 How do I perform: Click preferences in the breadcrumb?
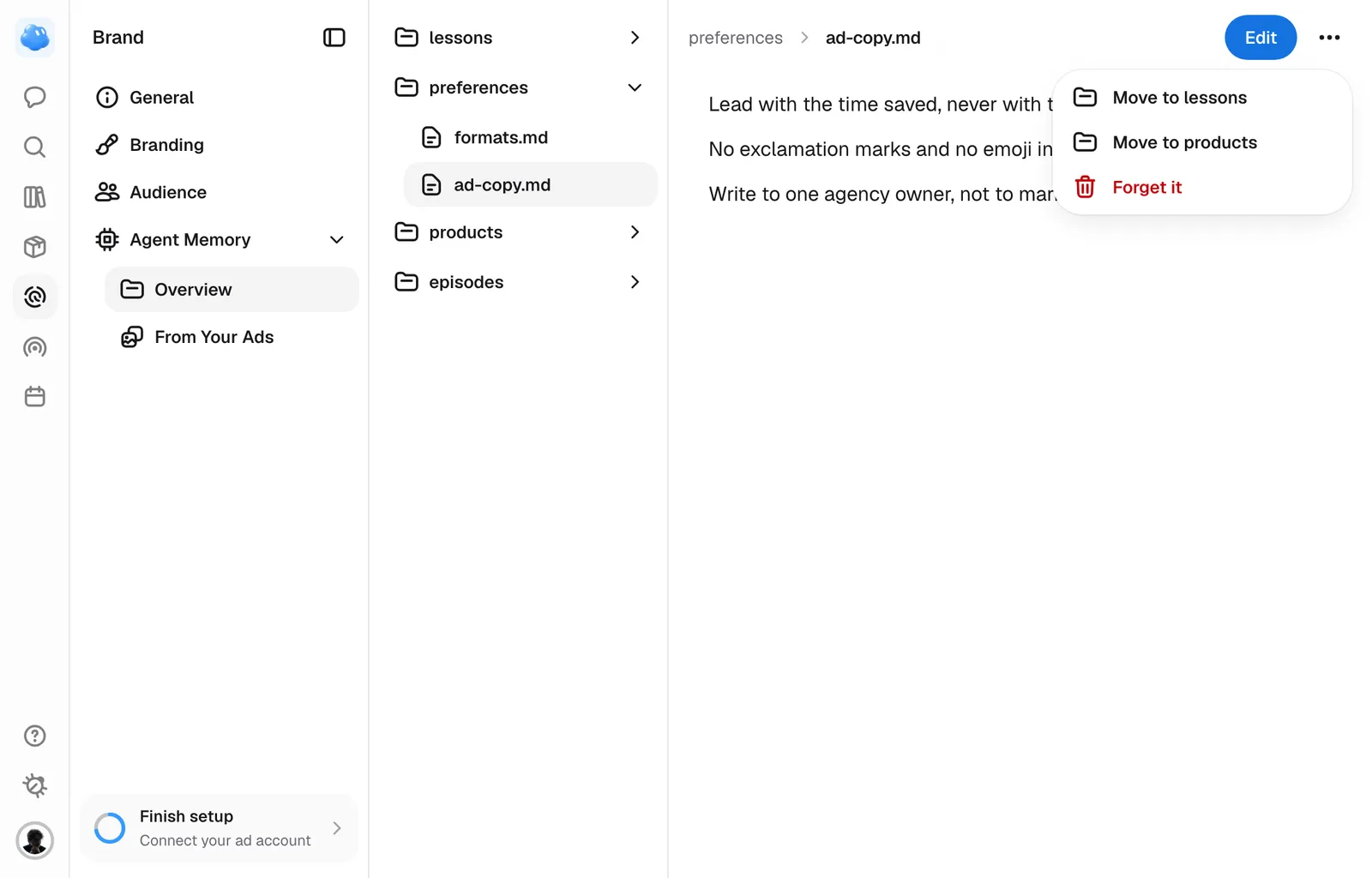pyautogui.click(x=736, y=38)
